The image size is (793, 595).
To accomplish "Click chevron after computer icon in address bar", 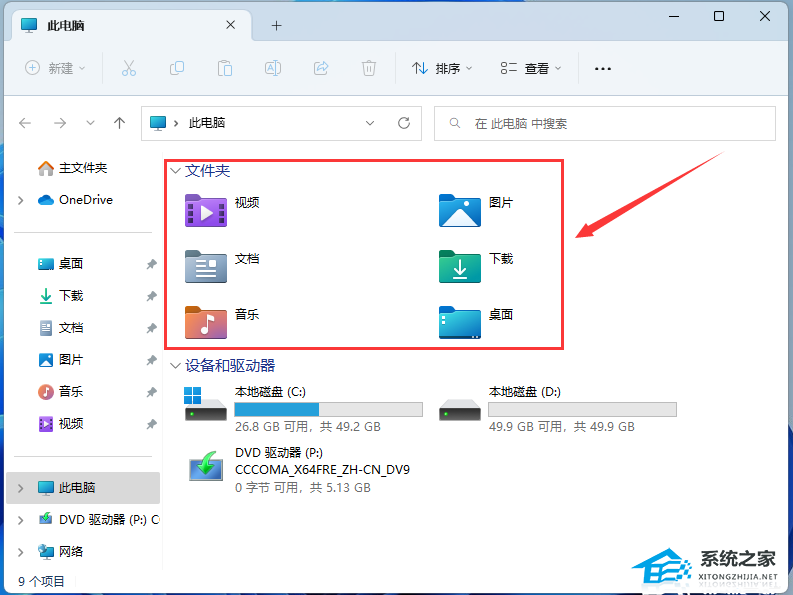I will click(x=176, y=123).
